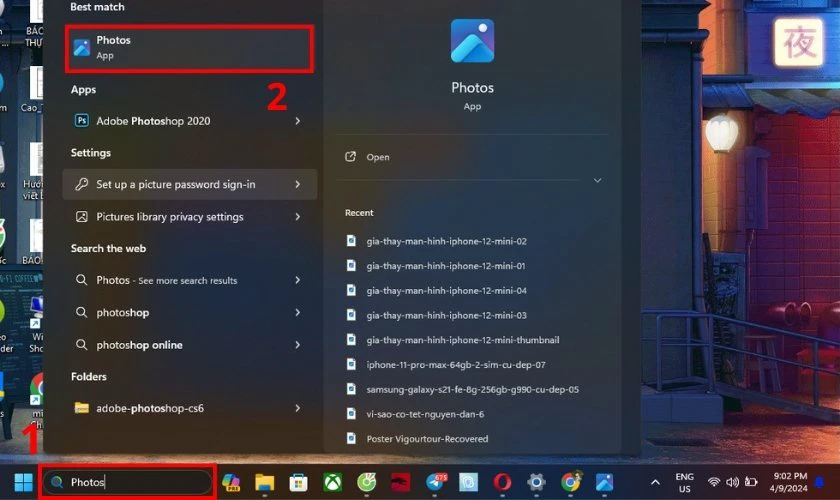Viewport: 840px width, 500px height.
Task: Expand adobe-photoshop-cs6 folder result arrow
Action: 297,408
